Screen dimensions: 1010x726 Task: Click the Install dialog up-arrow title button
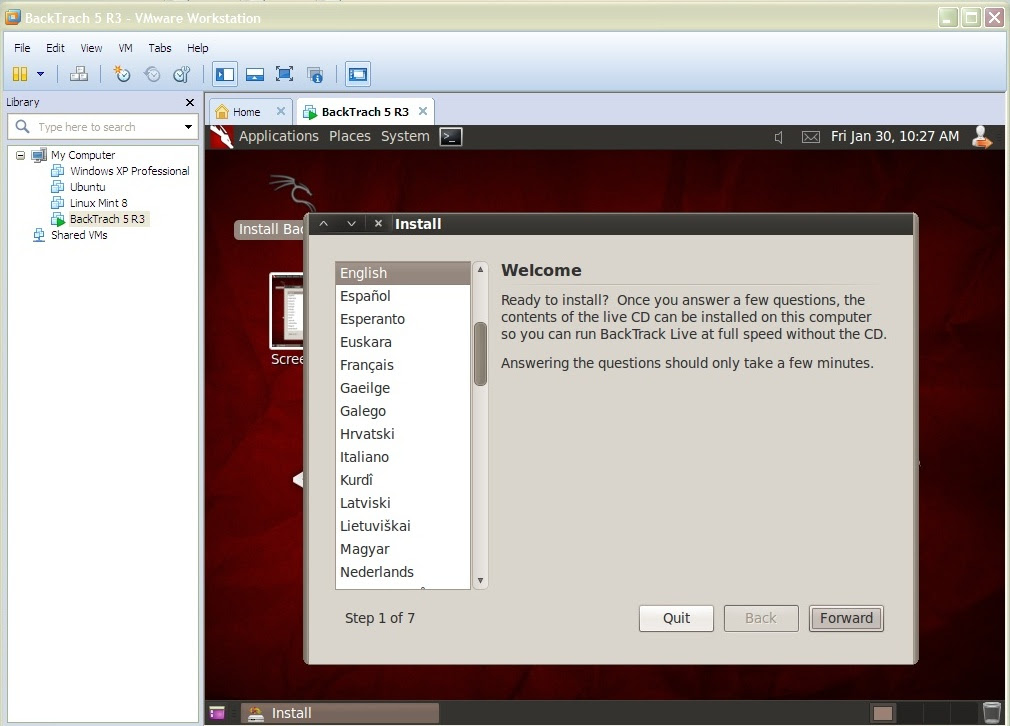pos(324,224)
